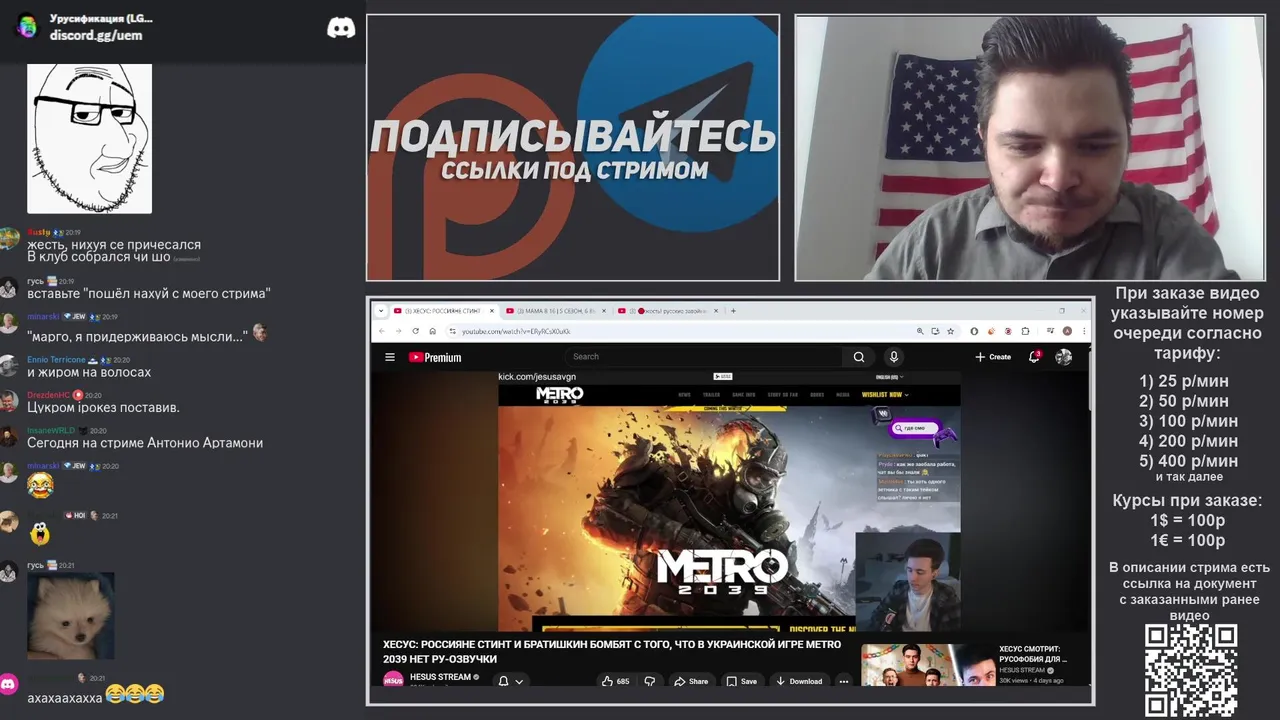Screen dimensions: 1280x720
Task: Open the extensions puzzle icon
Action: [x=1026, y=331]
